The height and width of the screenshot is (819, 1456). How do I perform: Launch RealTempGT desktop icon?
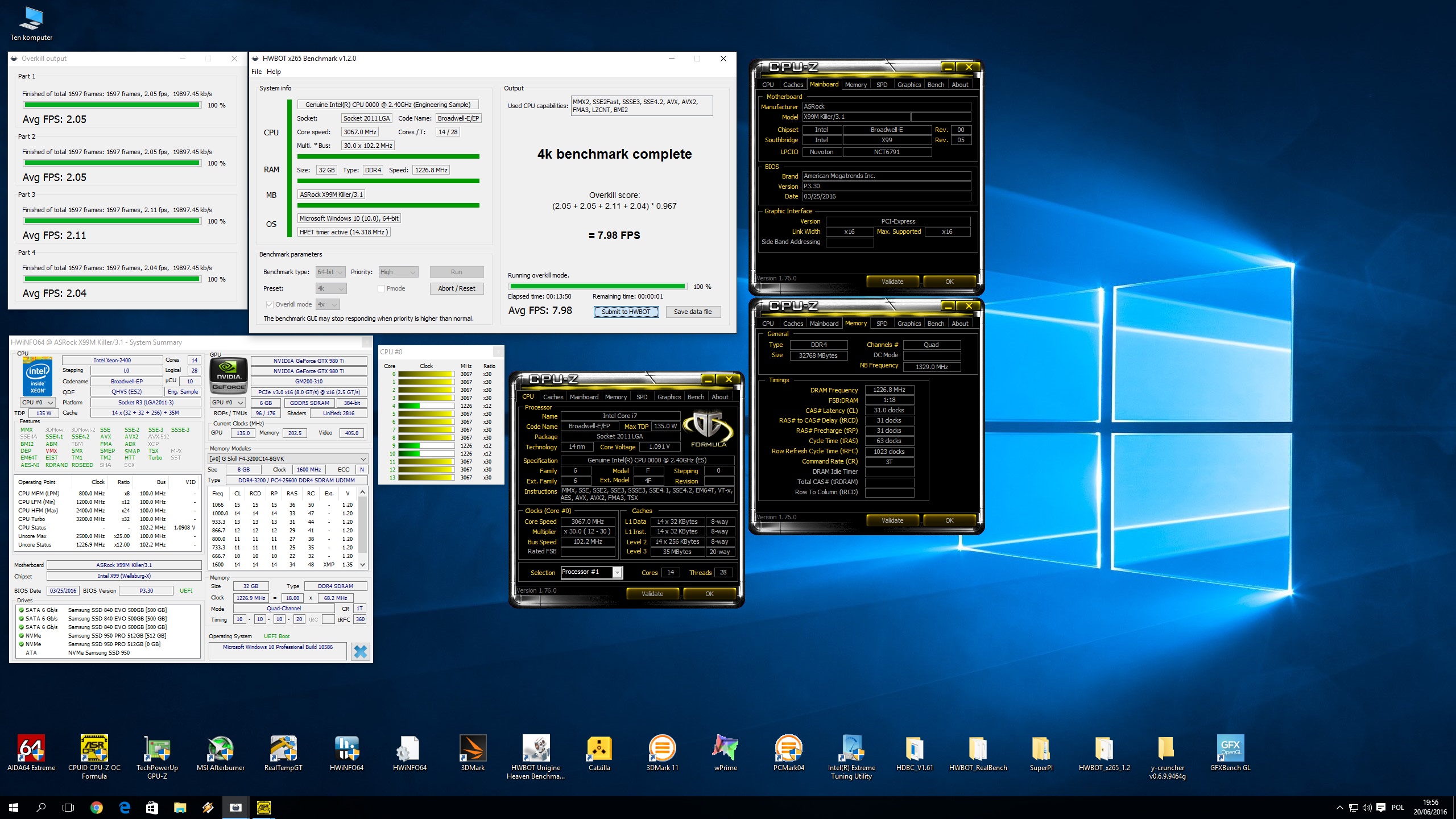coord(283,754)
